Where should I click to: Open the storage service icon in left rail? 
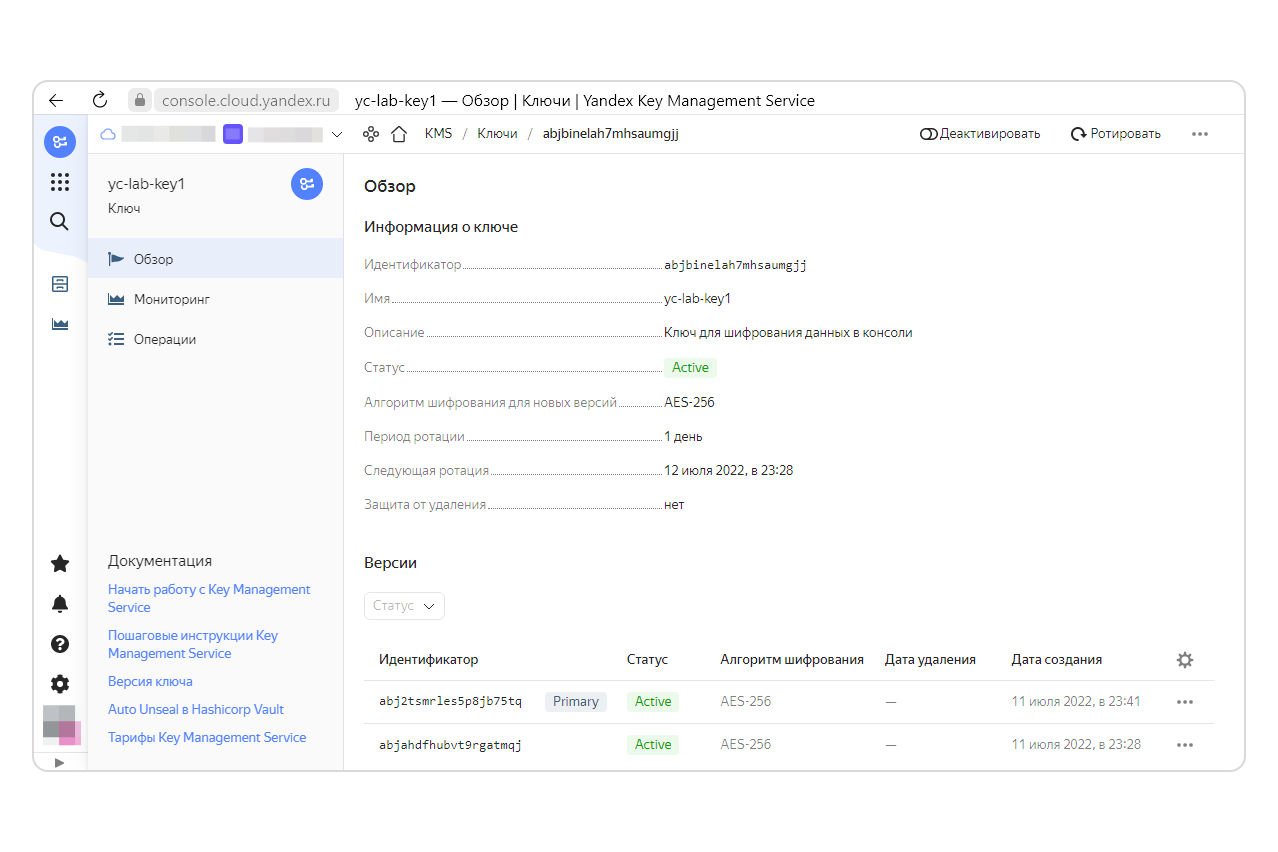pyautogui.click(x=60, y=284)
